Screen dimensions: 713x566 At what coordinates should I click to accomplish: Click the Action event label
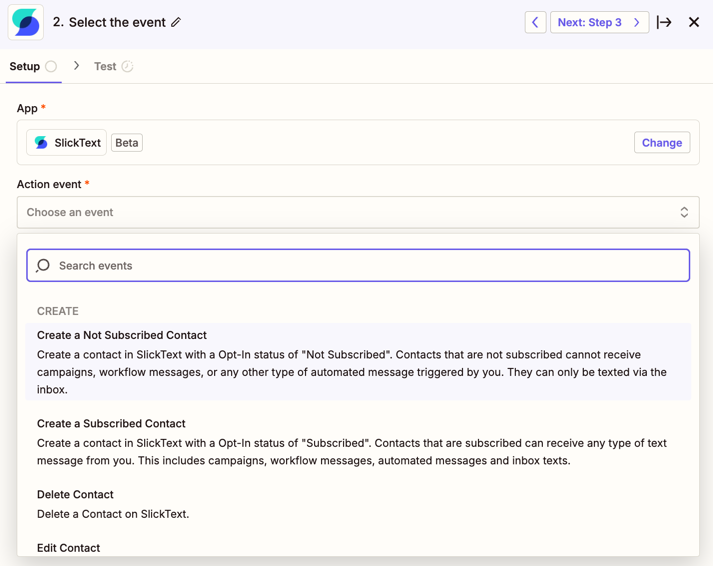(49, 184)
